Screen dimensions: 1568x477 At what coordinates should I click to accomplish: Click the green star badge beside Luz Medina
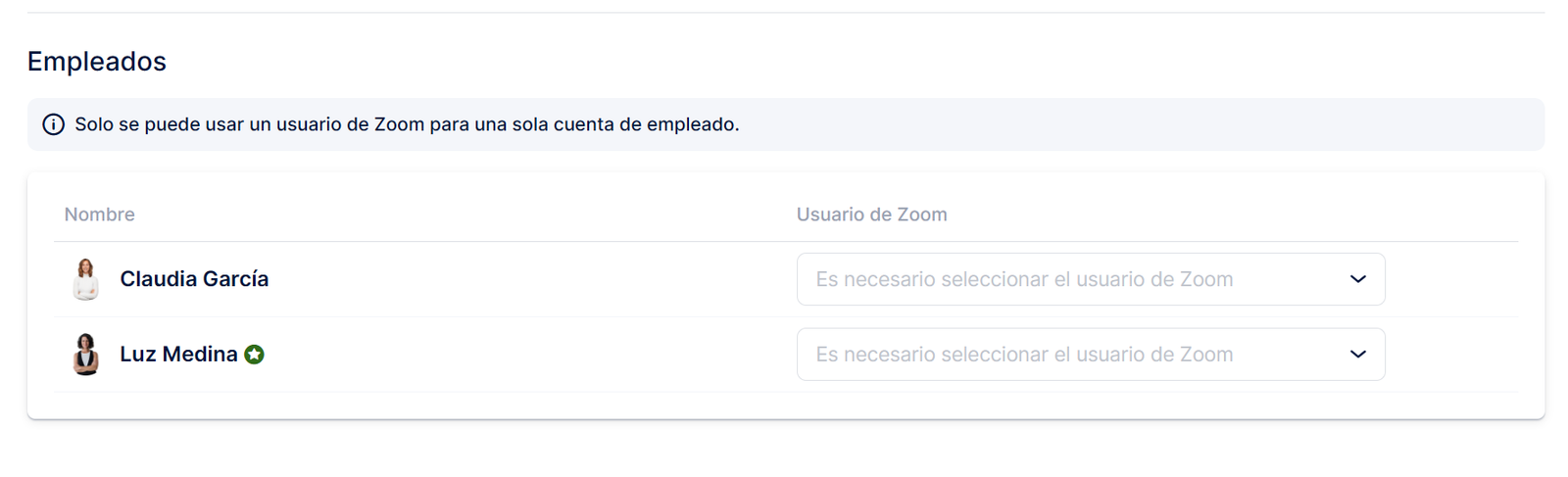(x=255, y=355)
